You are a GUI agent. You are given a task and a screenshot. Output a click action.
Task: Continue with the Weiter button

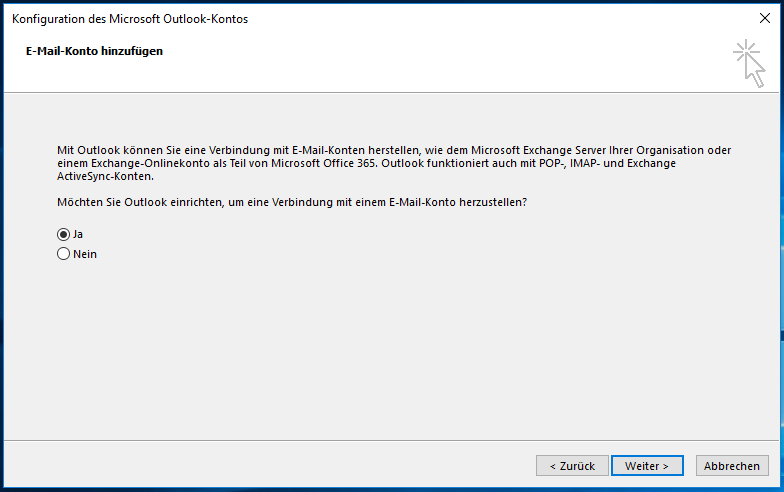(x=647, y=466)
